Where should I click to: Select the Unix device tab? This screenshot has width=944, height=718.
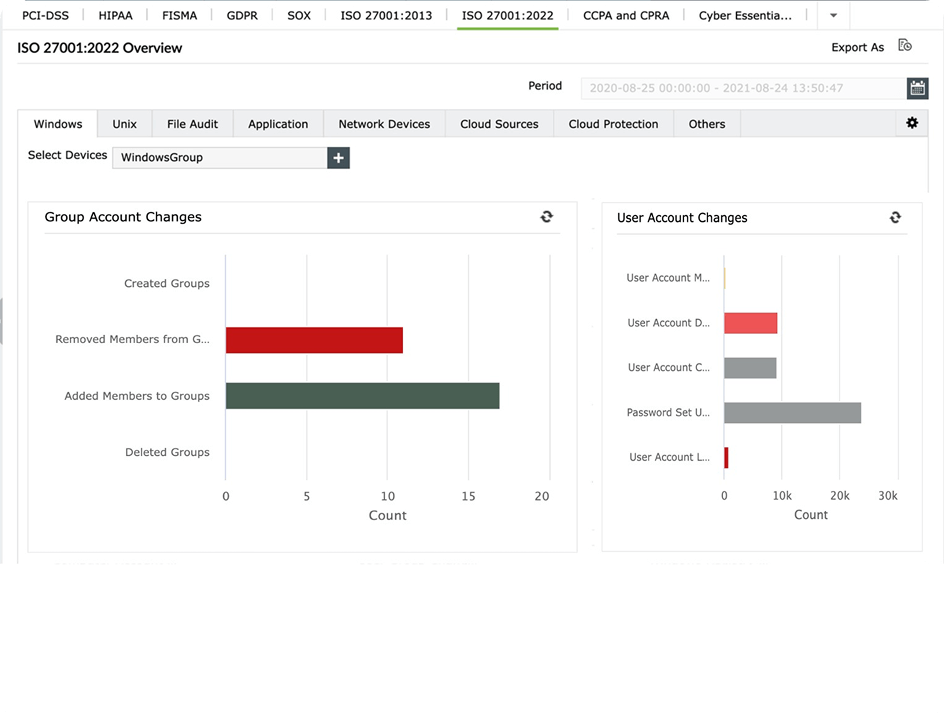click(124, 123)
